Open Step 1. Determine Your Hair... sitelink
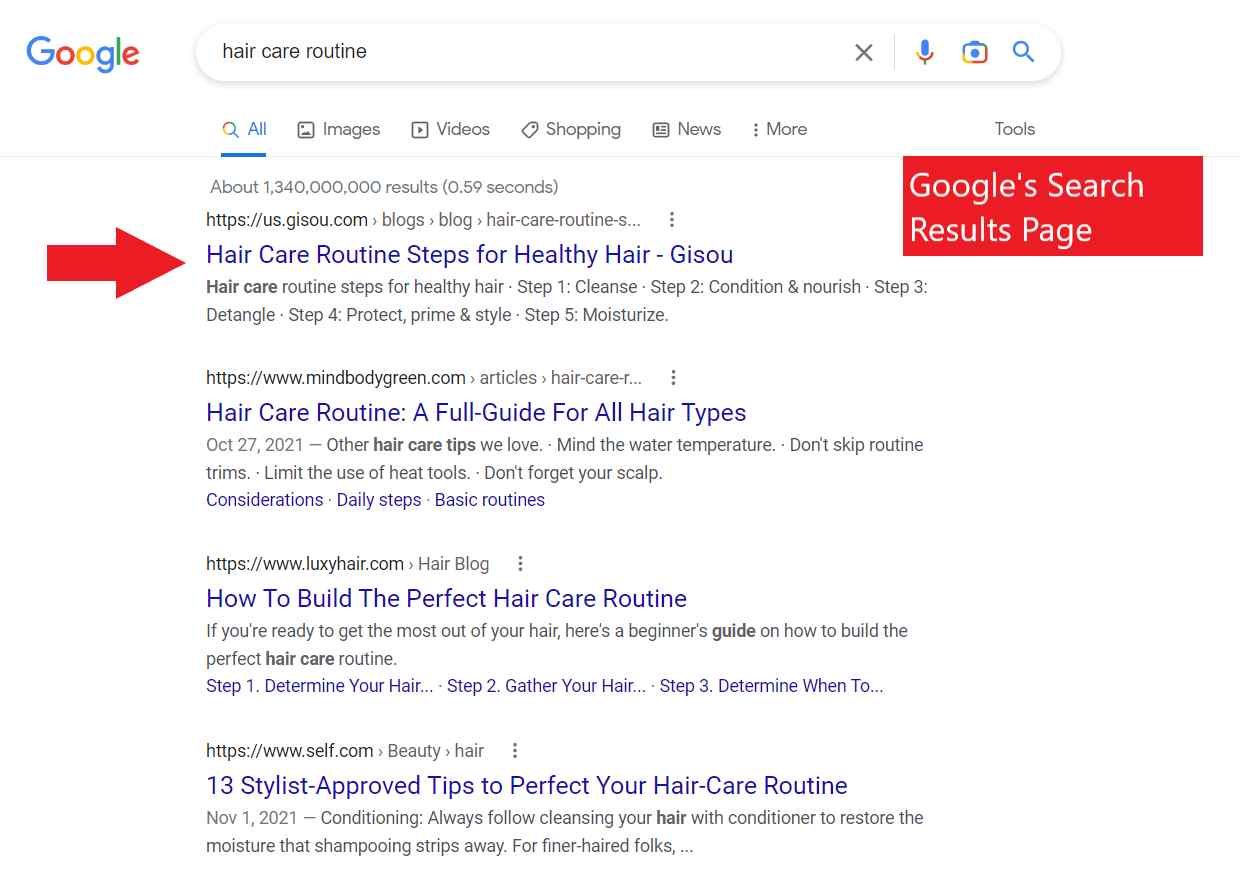The height and width of the screenshot is (887, 1240). (320, 686)
